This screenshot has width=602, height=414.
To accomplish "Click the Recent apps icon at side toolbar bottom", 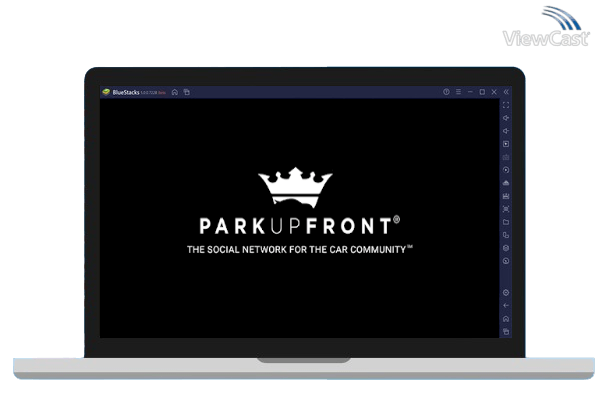I will click(506, 332).
